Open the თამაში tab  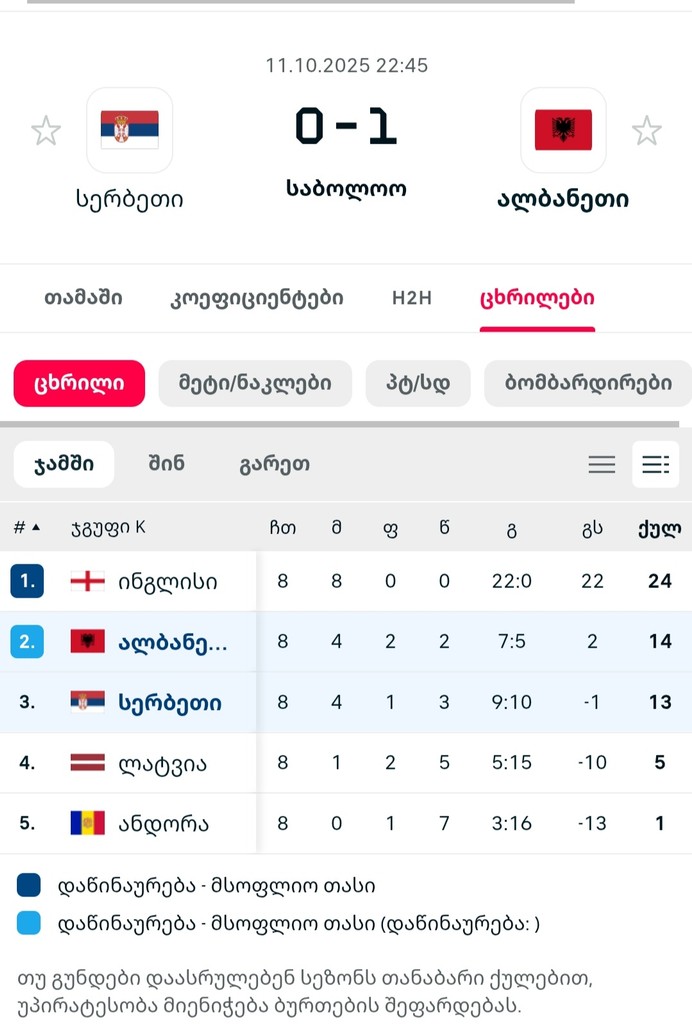pos(83,298)
